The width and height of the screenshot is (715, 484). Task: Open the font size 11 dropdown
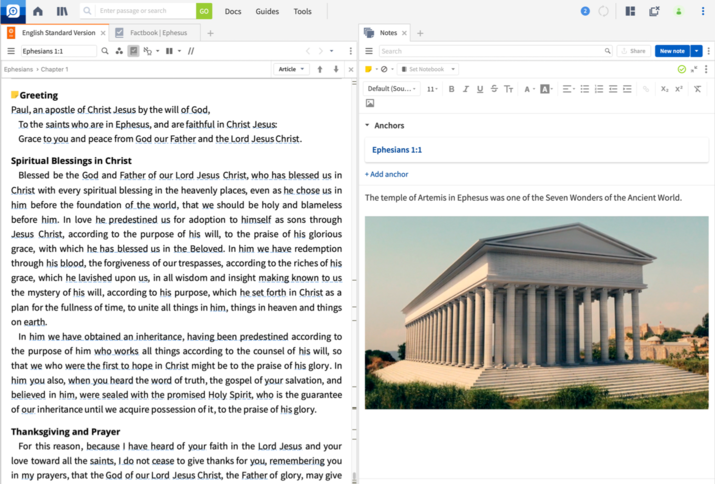(x=432, y=89)
